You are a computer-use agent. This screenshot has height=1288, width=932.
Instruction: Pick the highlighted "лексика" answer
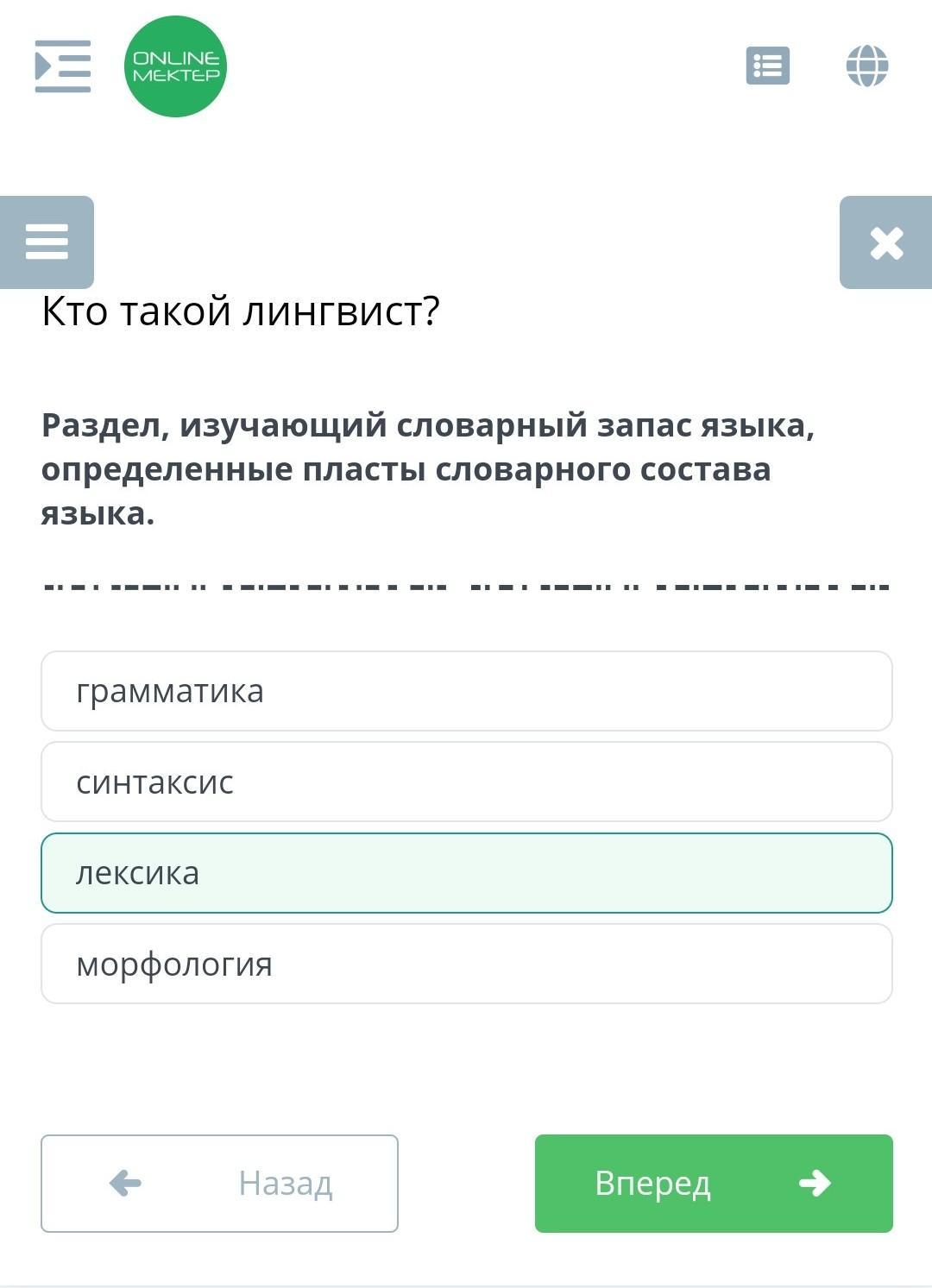[466, 873]
